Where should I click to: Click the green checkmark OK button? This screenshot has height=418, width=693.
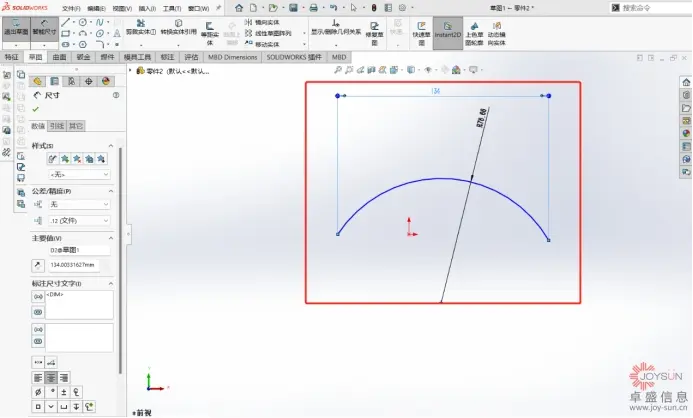(x=36, y=109)
